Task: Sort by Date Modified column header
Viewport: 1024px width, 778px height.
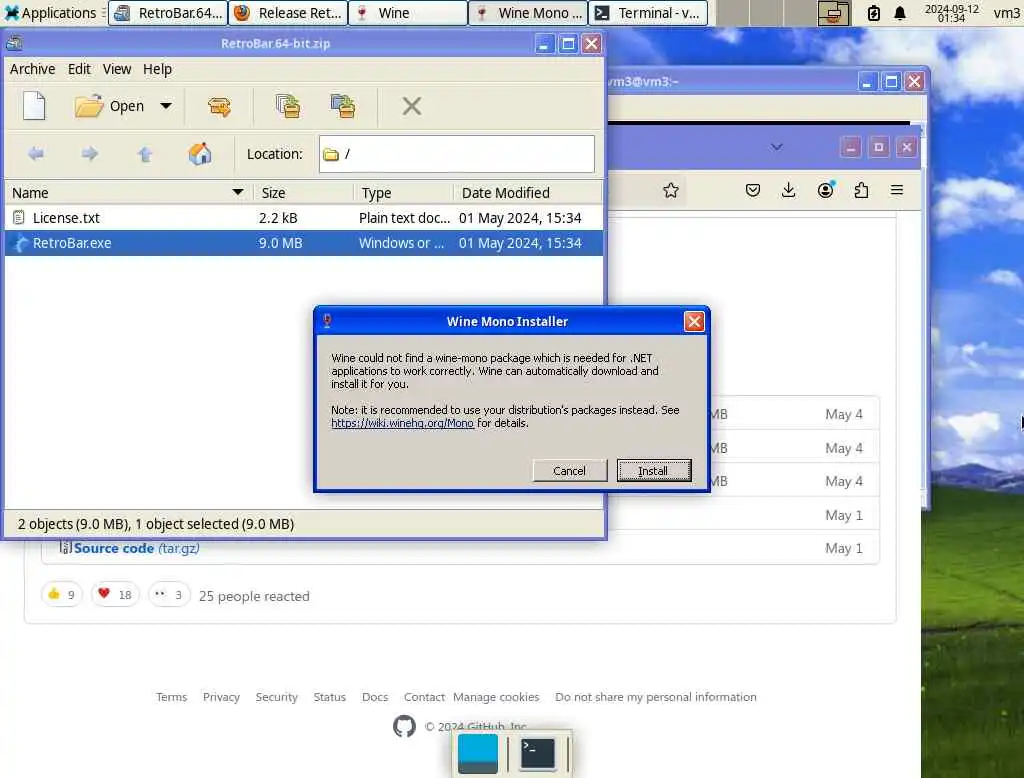Action: coord(528,193)
